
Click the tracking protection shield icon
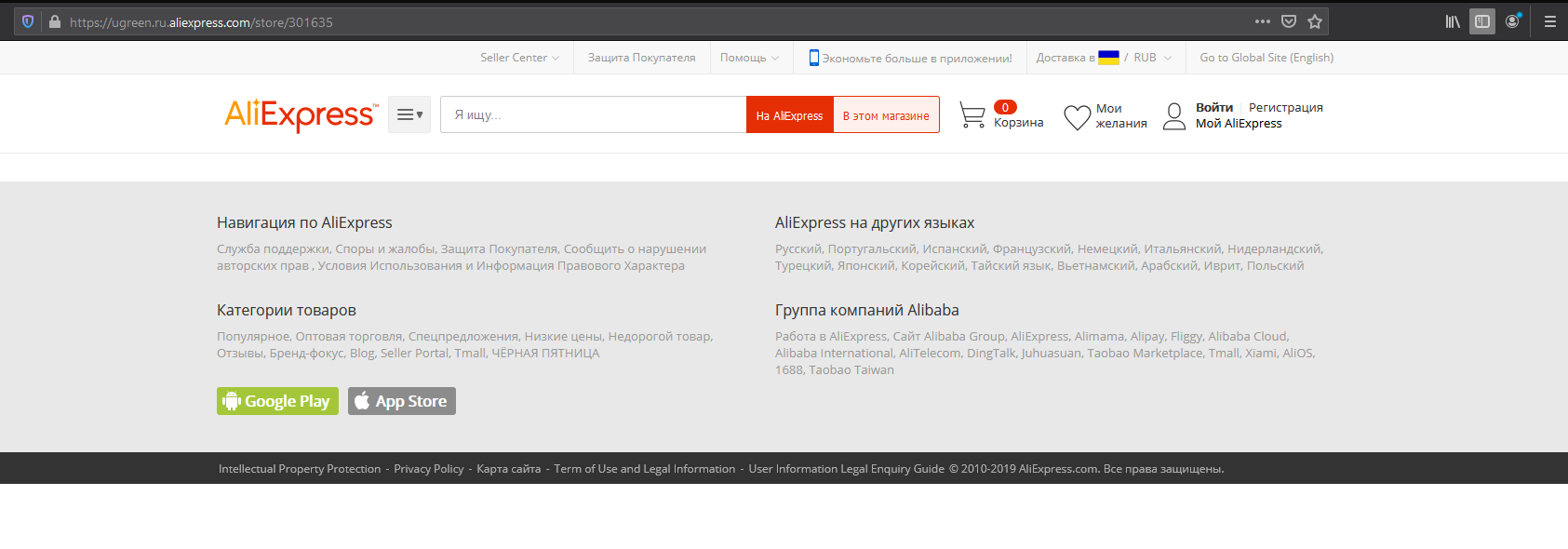(x=28, y=21)
